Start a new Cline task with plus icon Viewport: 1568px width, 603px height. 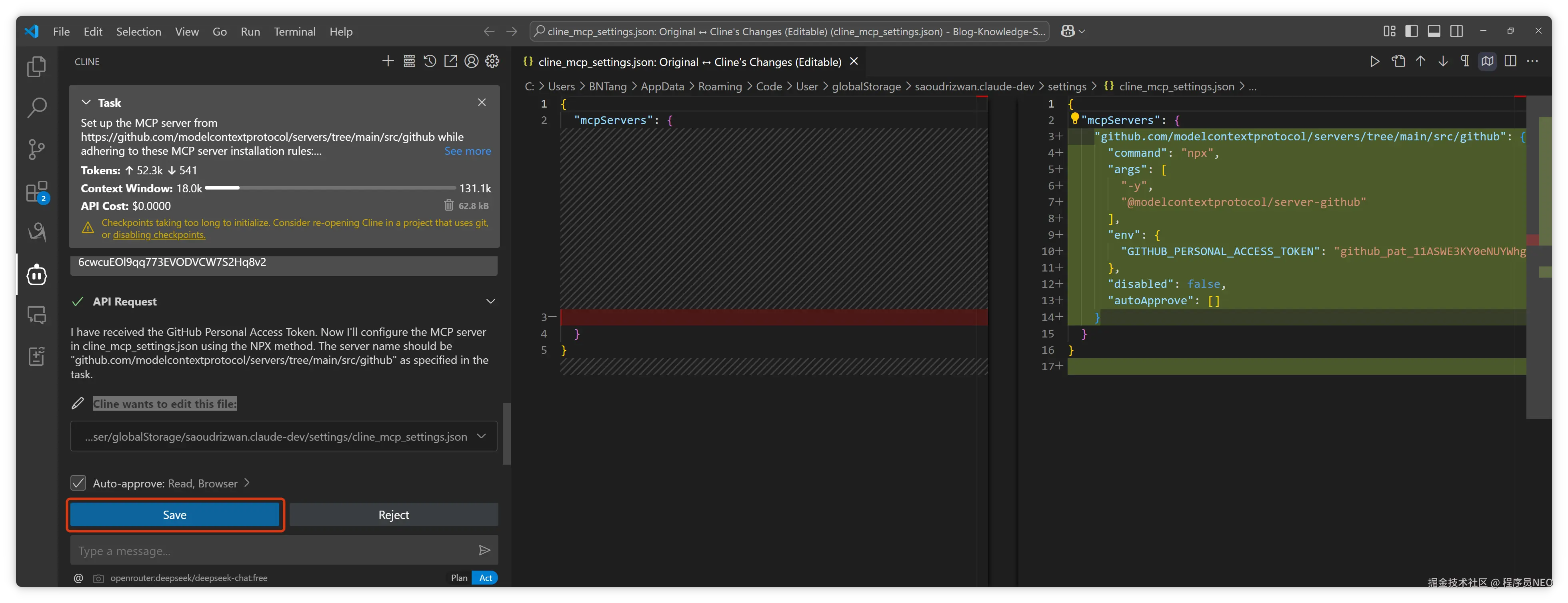tap(388, 62)
